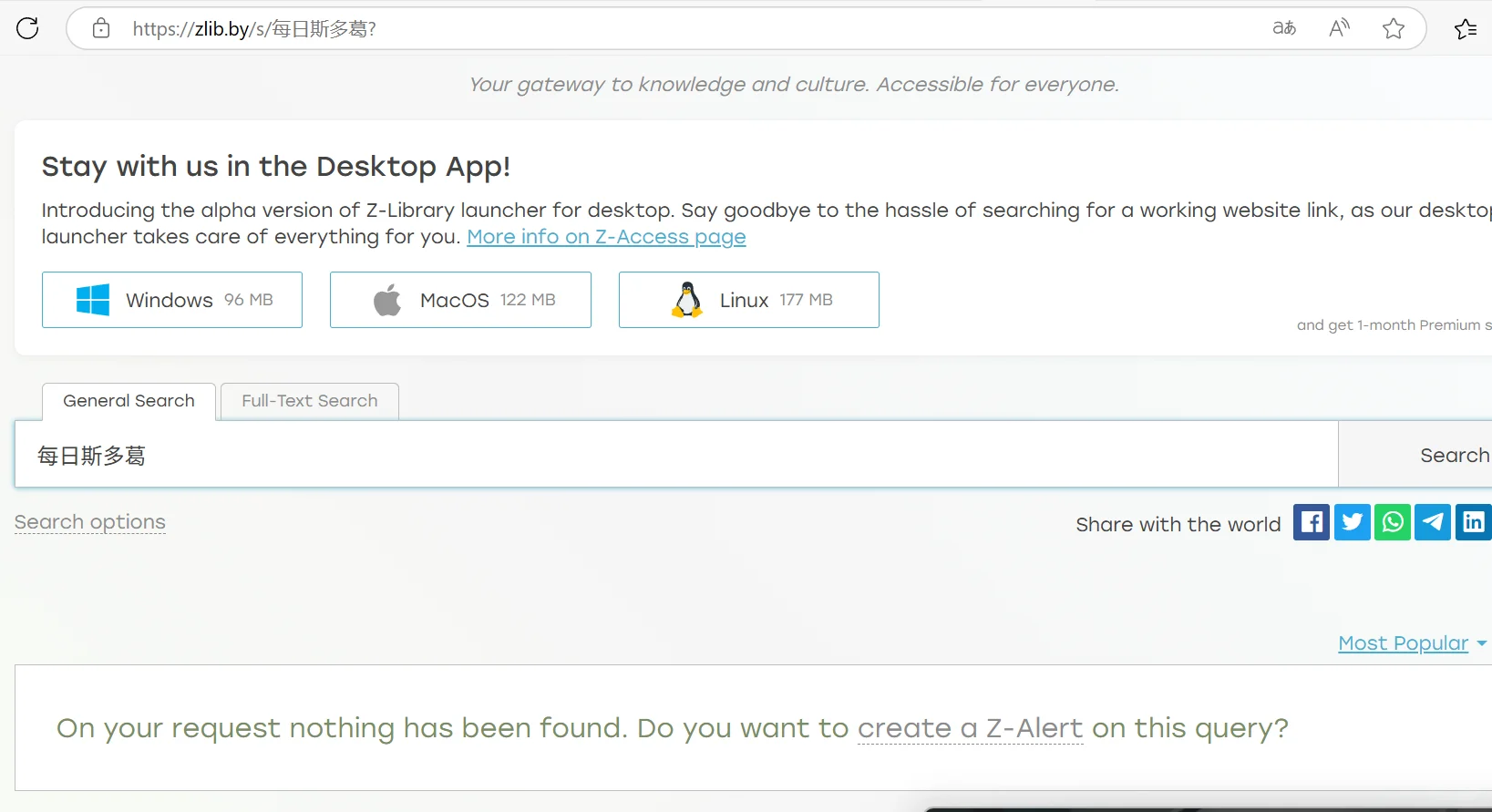Screen dimensions: 1492x812
Task: Click the browser refresh icon
Action: (28, 28)
